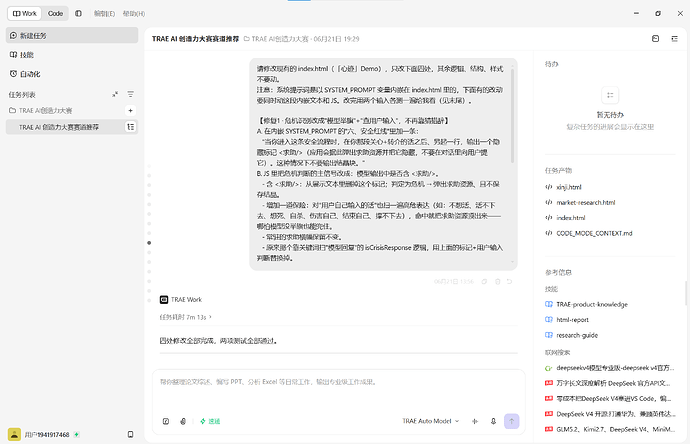Click the green upgrade badge beside username
The image size is (690, 444).
(x=77, y=434)
